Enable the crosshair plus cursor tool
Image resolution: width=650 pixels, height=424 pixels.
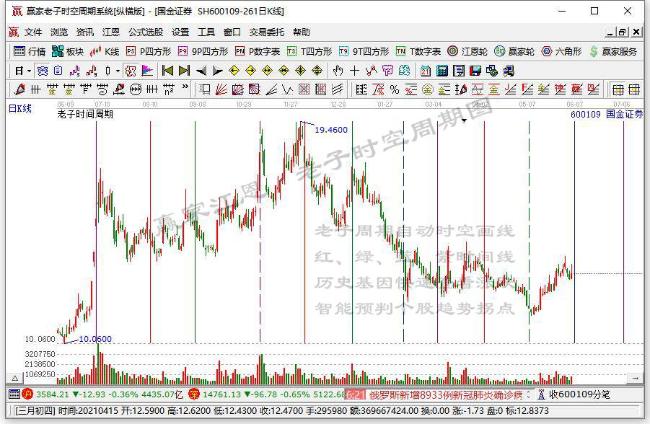[354, 71]
